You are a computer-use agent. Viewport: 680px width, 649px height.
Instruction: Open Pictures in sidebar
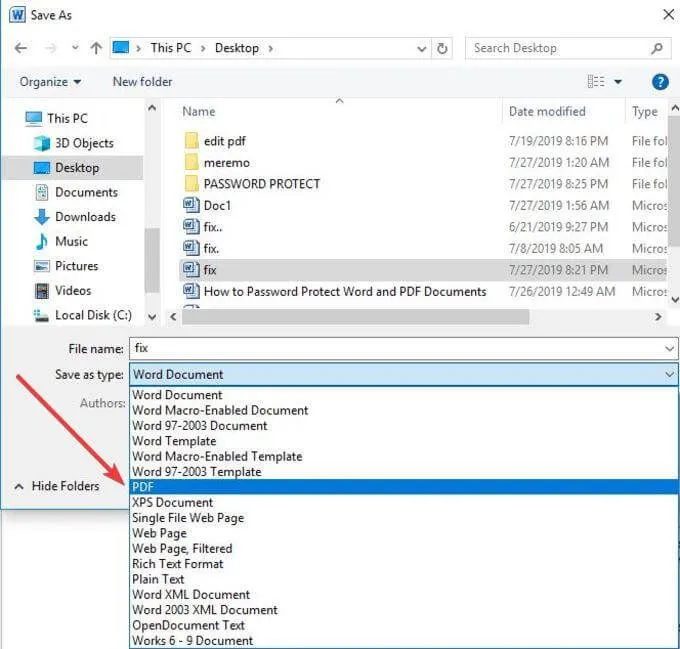point(66,266)
